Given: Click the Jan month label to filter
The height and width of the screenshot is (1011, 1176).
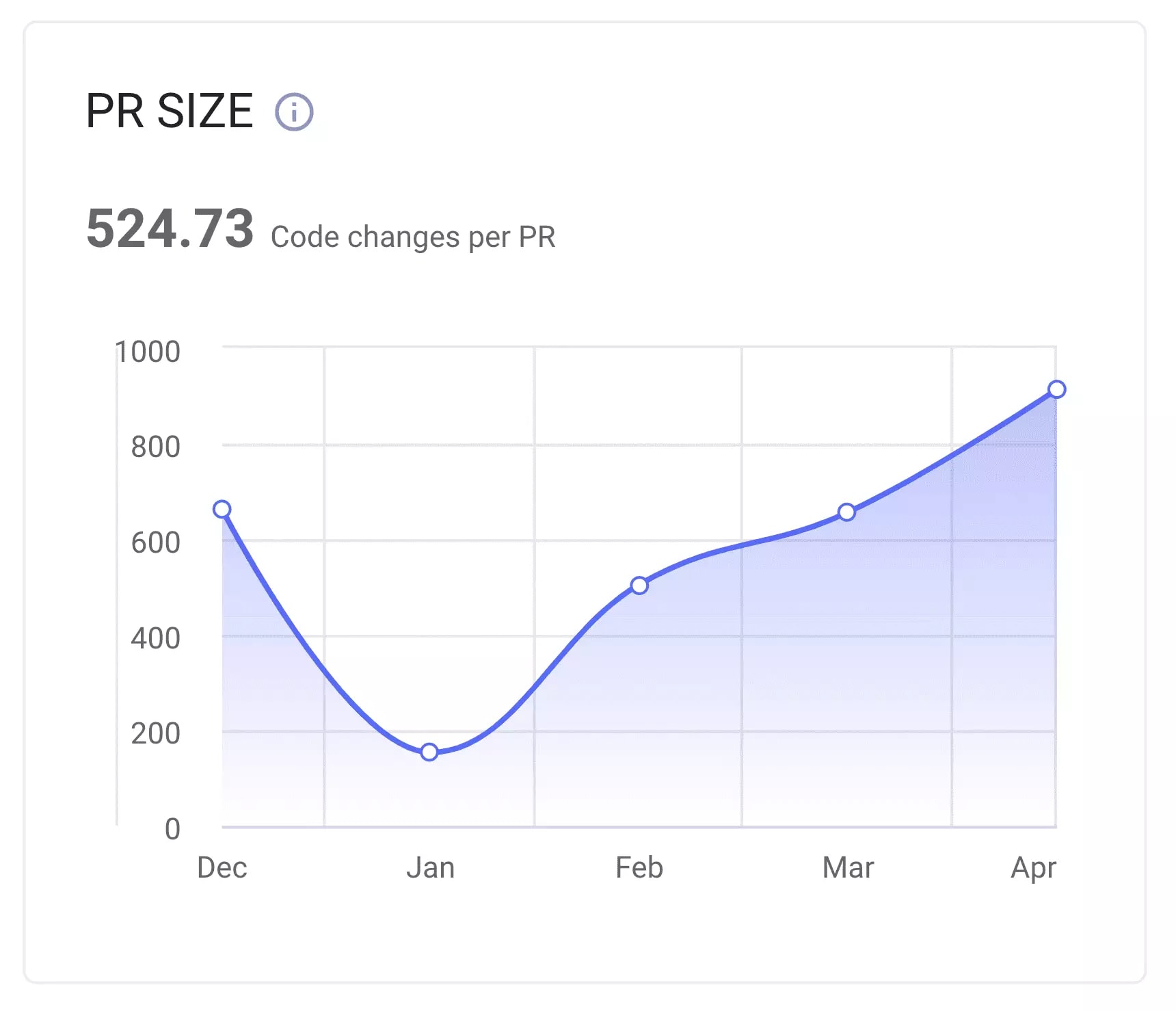Looking at the screenshot, I should 431,867.
